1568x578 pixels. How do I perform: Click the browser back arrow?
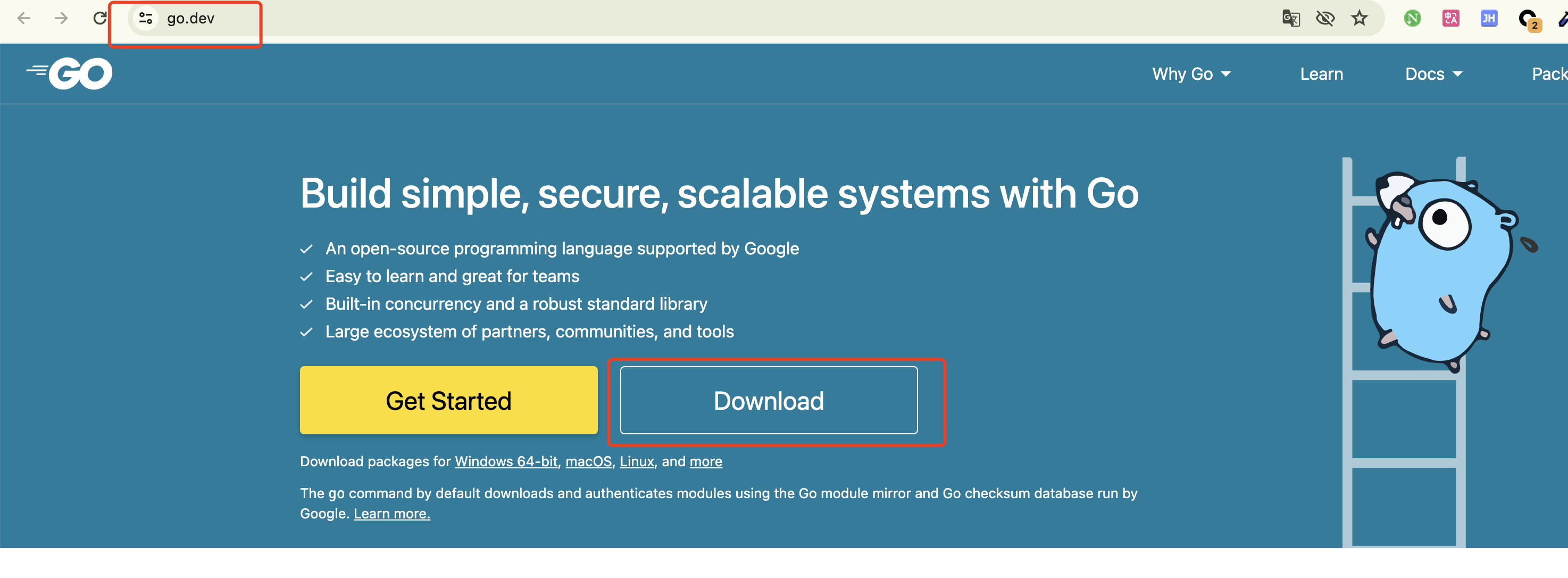click(24, 18)
